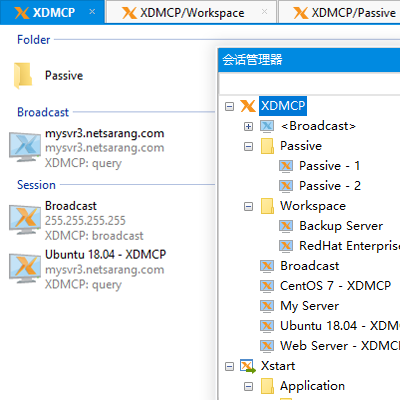Expand the <Broadcast> tree node
This screenshot has height=400, width=400.
tap(248, 126)
